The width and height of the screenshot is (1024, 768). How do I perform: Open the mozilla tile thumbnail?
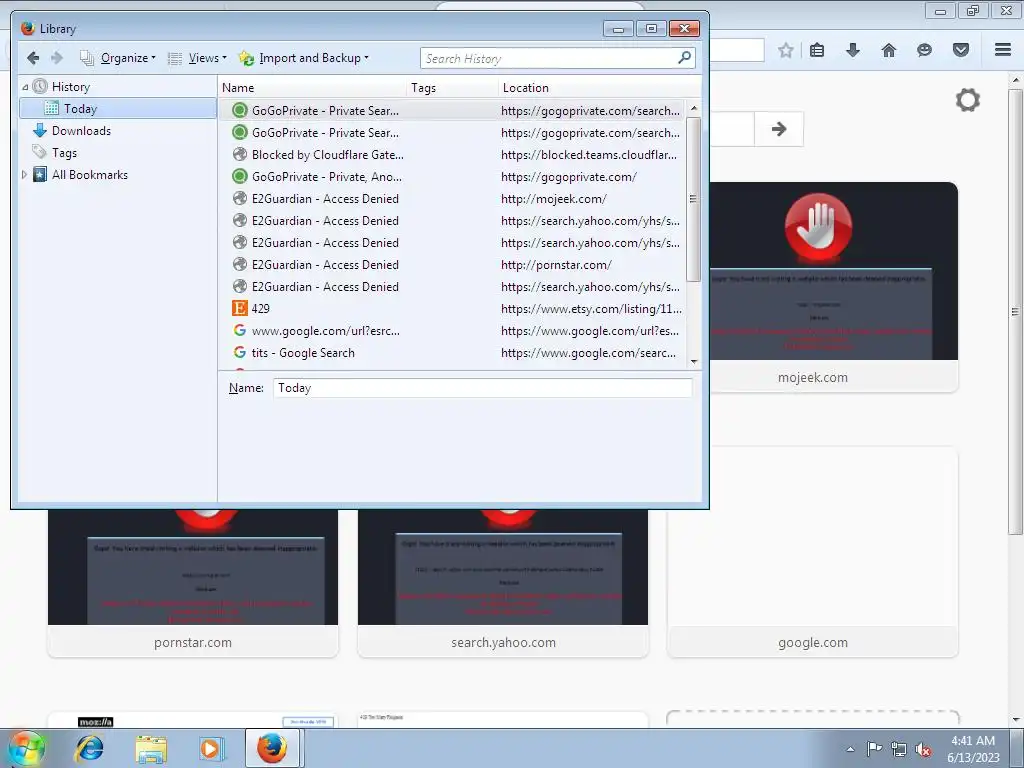[193, 720]
